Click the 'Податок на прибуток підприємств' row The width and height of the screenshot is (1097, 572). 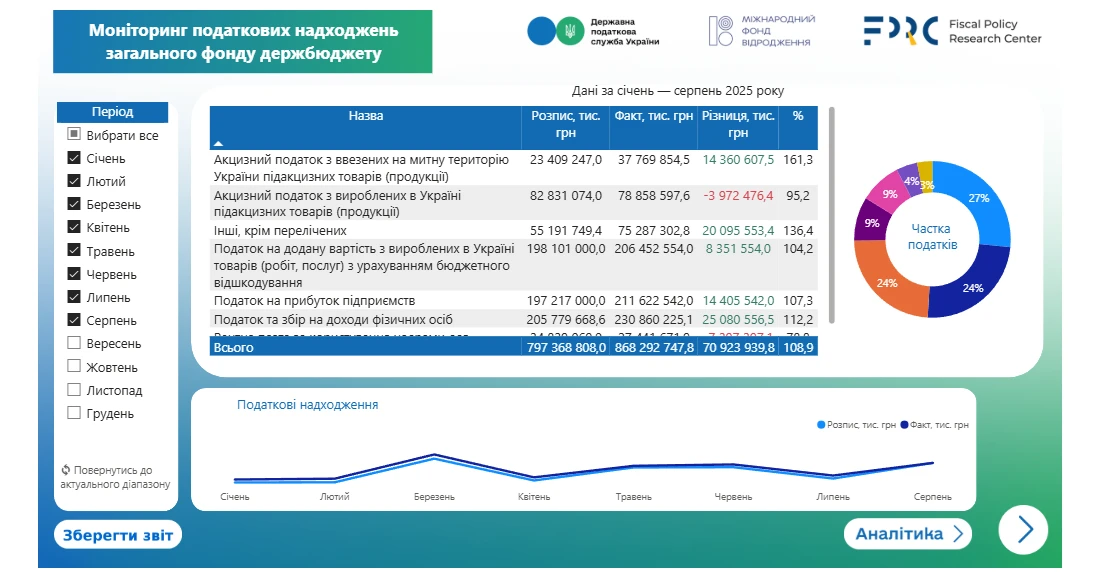[x=514, y=301]
